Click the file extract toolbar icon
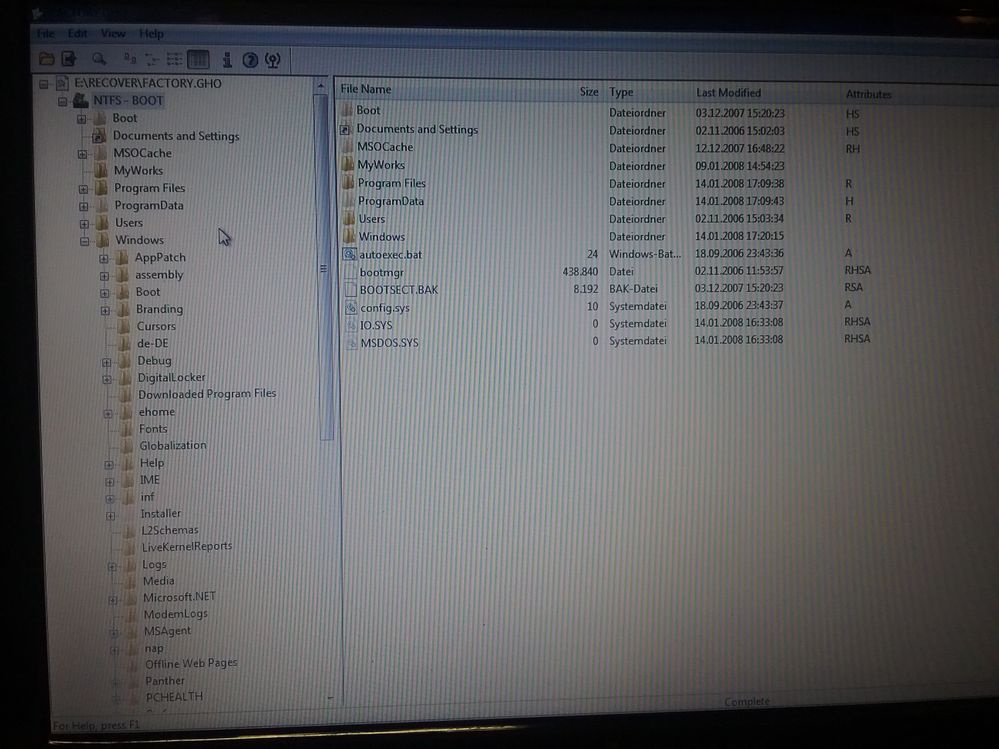 (x=69, y=59)
